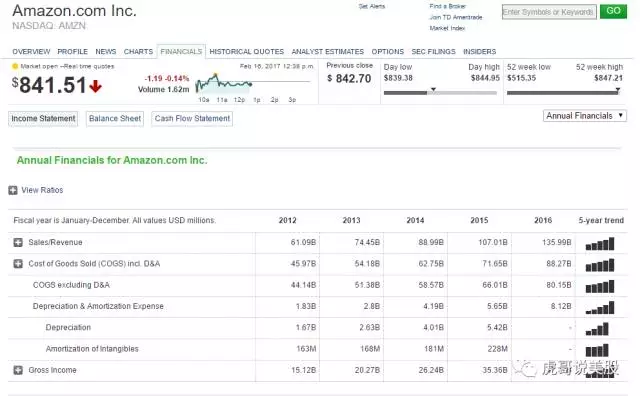
Task: Expand the Sales/Revenue row plus icon
Action: click(x=18, y=242)
